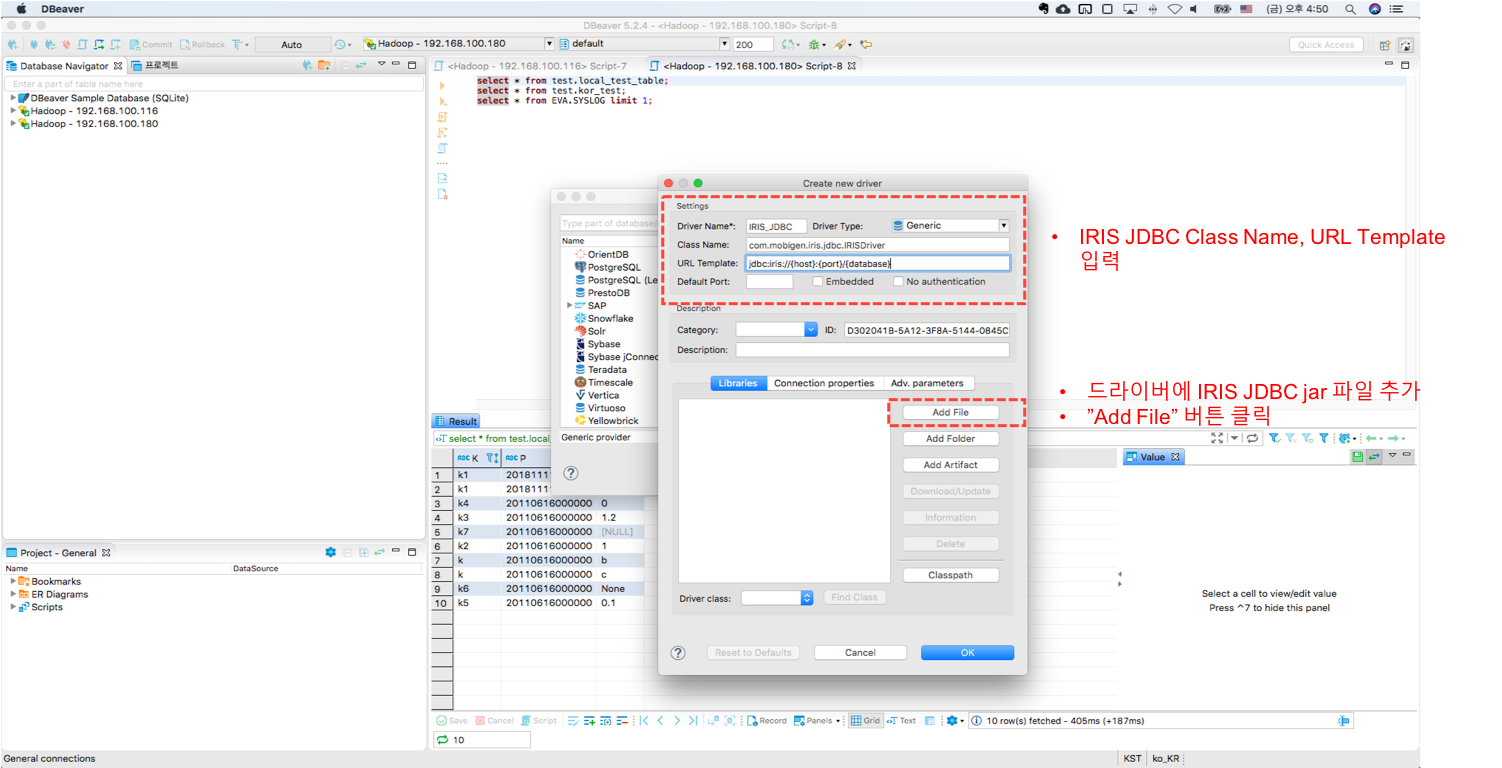Select the Libraries tab
Viewport: 1502px width, 768px height.
[x=738, y=383]
